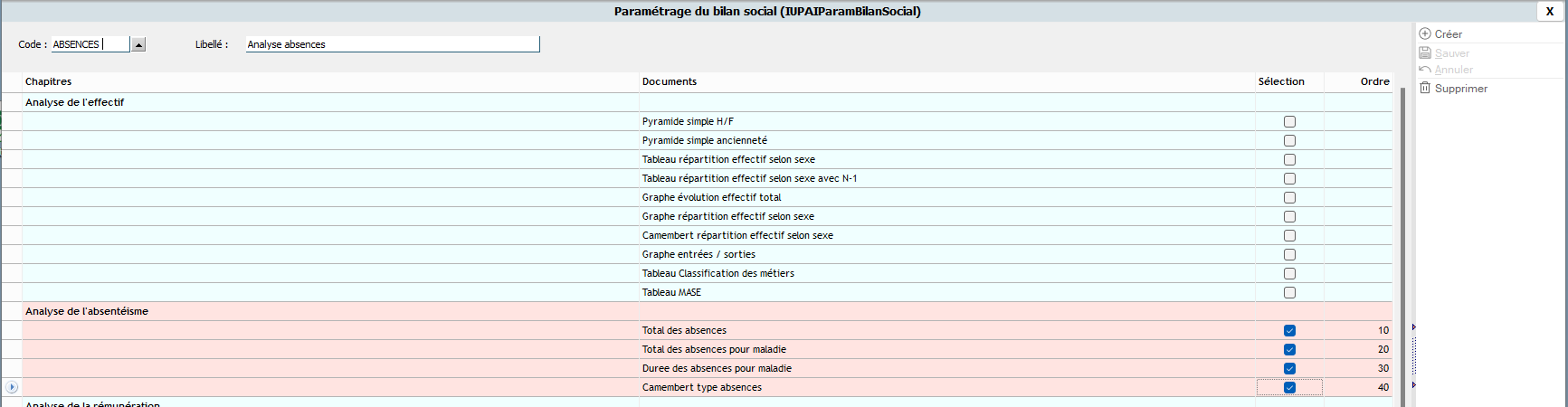Screen dimensions: 1568x407
Task: Open the Code field lookup arrow
Action: 138,44
